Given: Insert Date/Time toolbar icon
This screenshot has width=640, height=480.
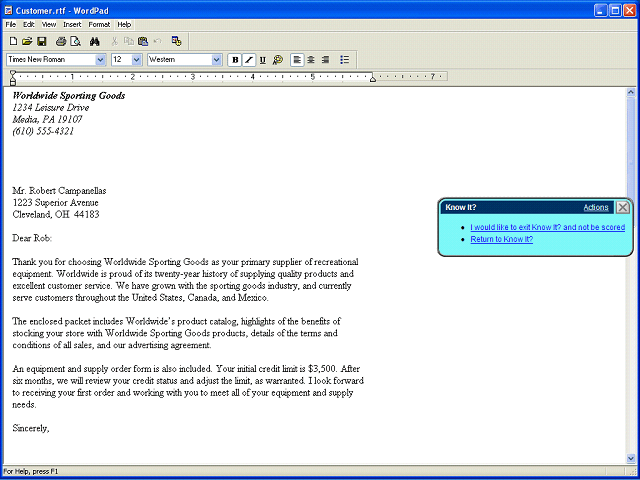Looking at the screenshot, I should pyautogui.click(x=176, y=41).
